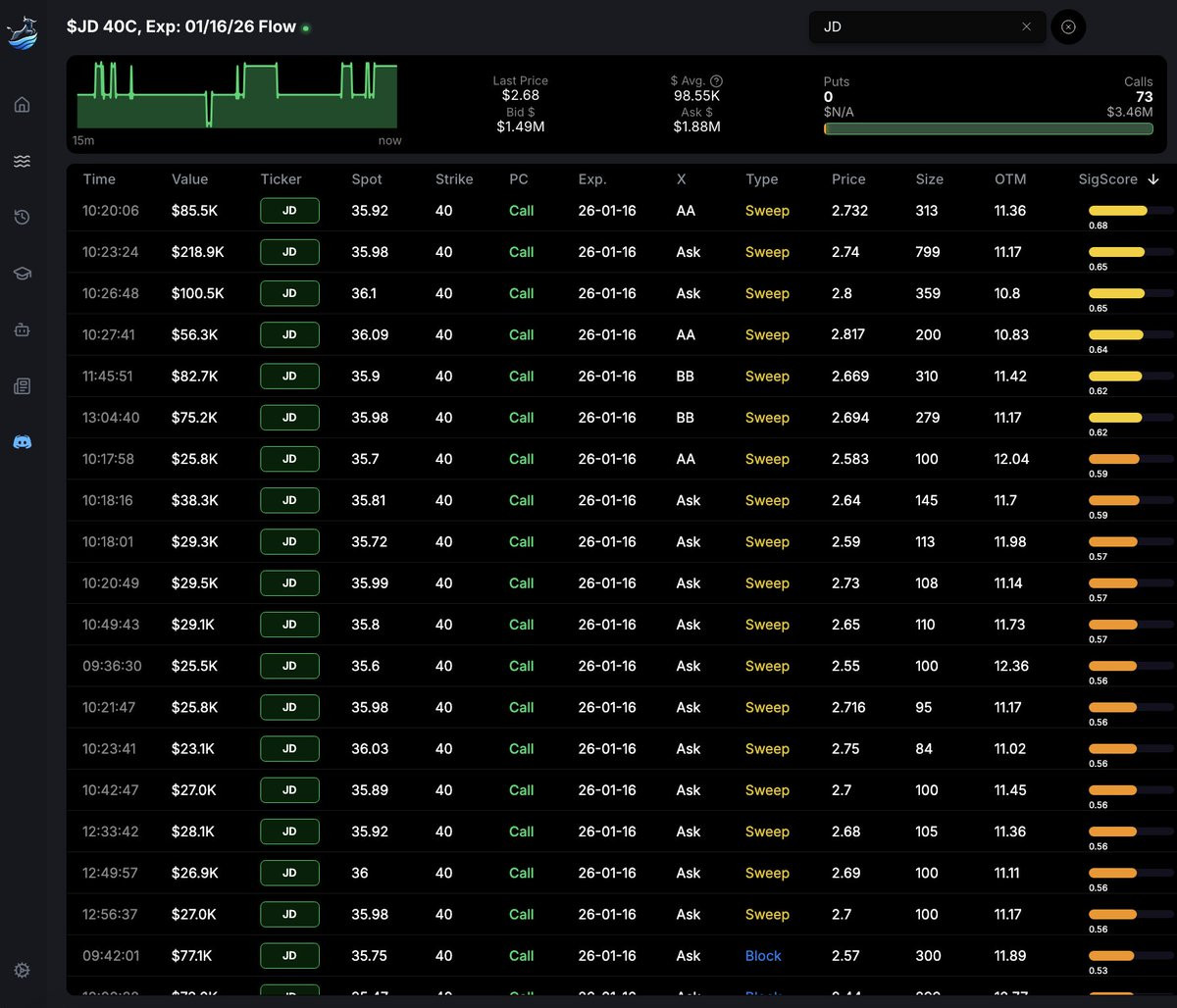Click the JD search input field
The height and width of the screenshot is (1008, 1177).
[927, 26]
